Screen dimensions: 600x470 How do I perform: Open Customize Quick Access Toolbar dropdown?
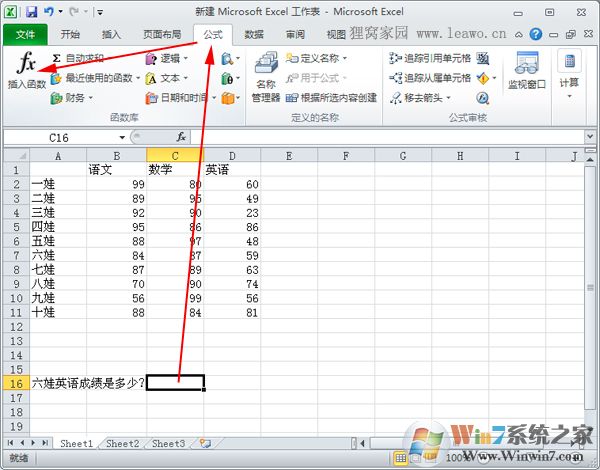(x=99, y=12)
